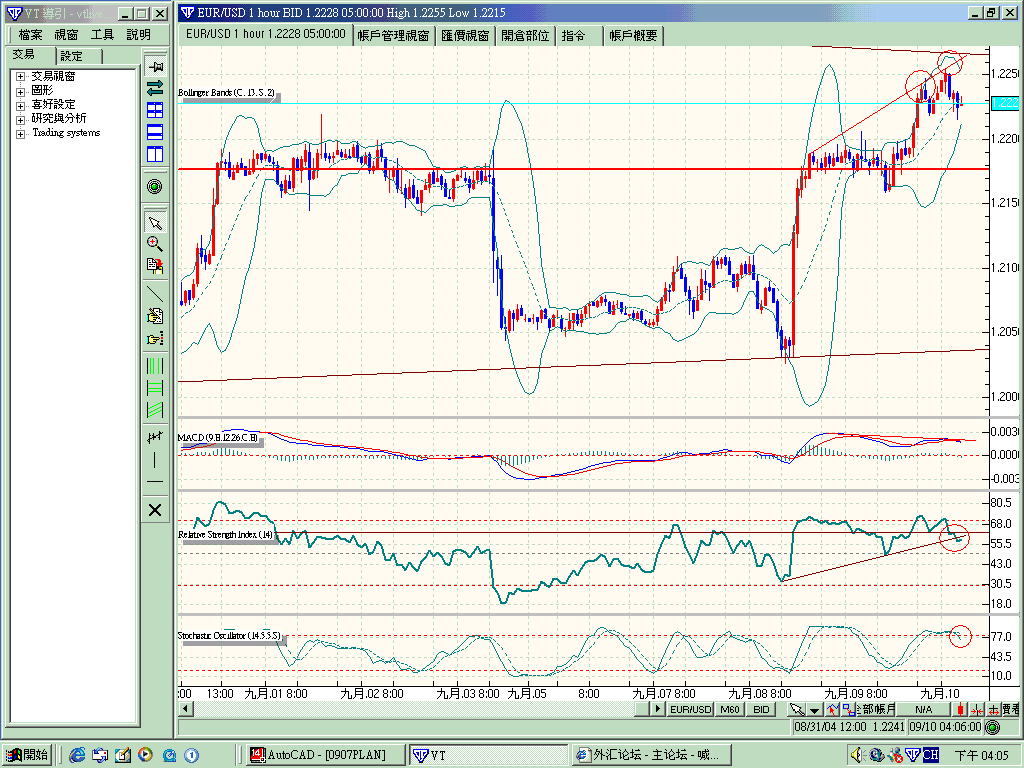This screenshot has width=1024, height=768.
Task: Select the arrow pointer tool in vertical toolbar
Action: (x=154, y=222)
